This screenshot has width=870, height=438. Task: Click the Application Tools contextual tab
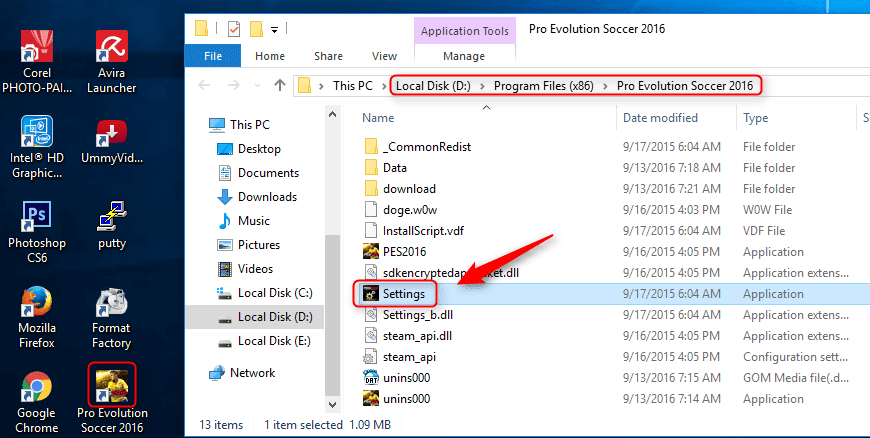(x=465, y=31)
